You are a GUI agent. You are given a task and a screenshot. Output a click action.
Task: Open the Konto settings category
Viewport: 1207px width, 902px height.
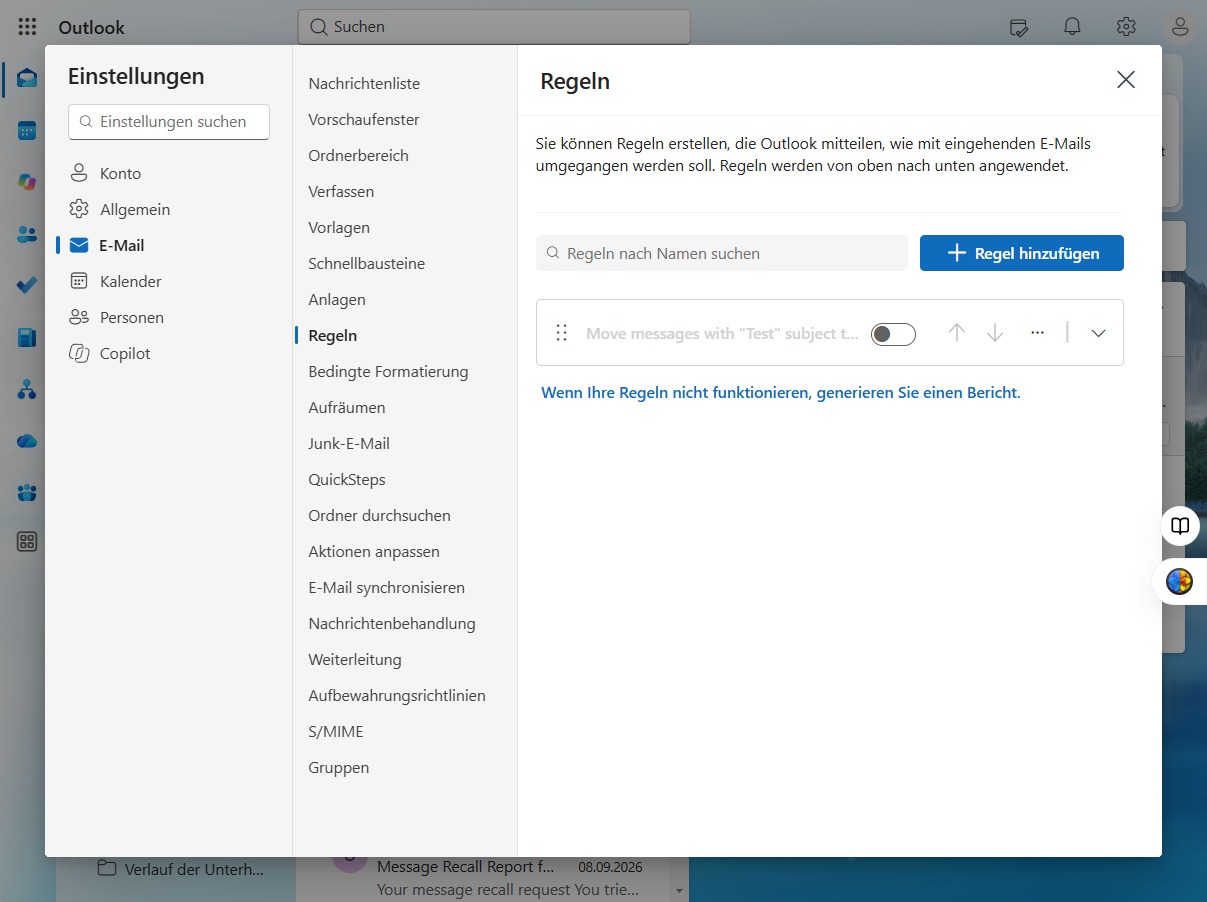tap(120, 173)
